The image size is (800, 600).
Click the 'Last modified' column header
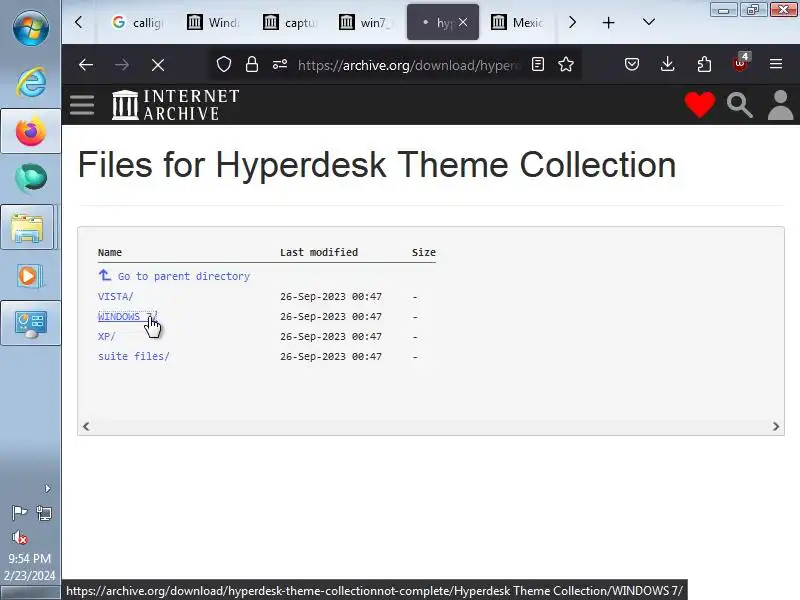coord(319,252)
